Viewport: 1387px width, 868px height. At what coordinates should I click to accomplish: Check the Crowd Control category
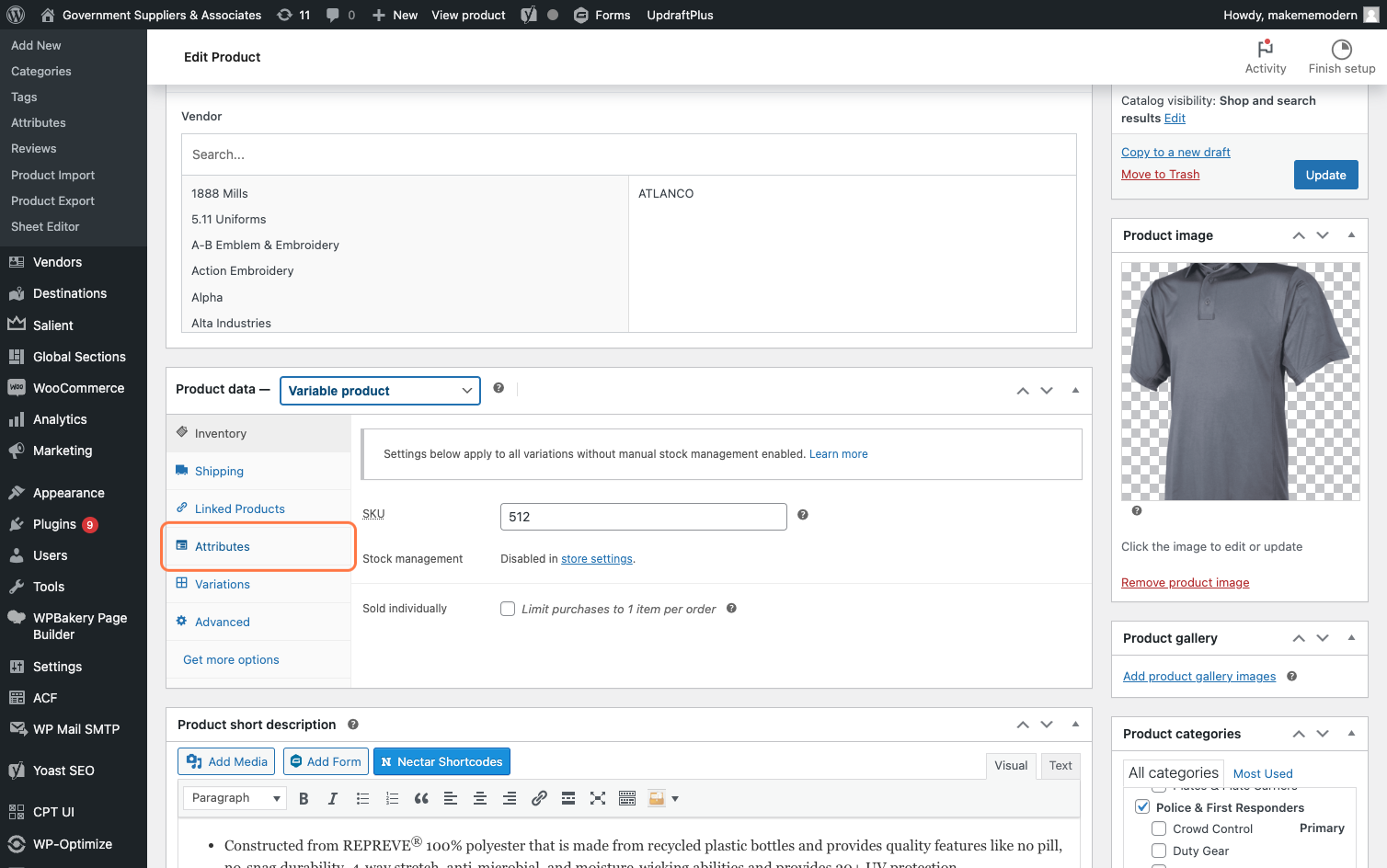[1159, 828]
